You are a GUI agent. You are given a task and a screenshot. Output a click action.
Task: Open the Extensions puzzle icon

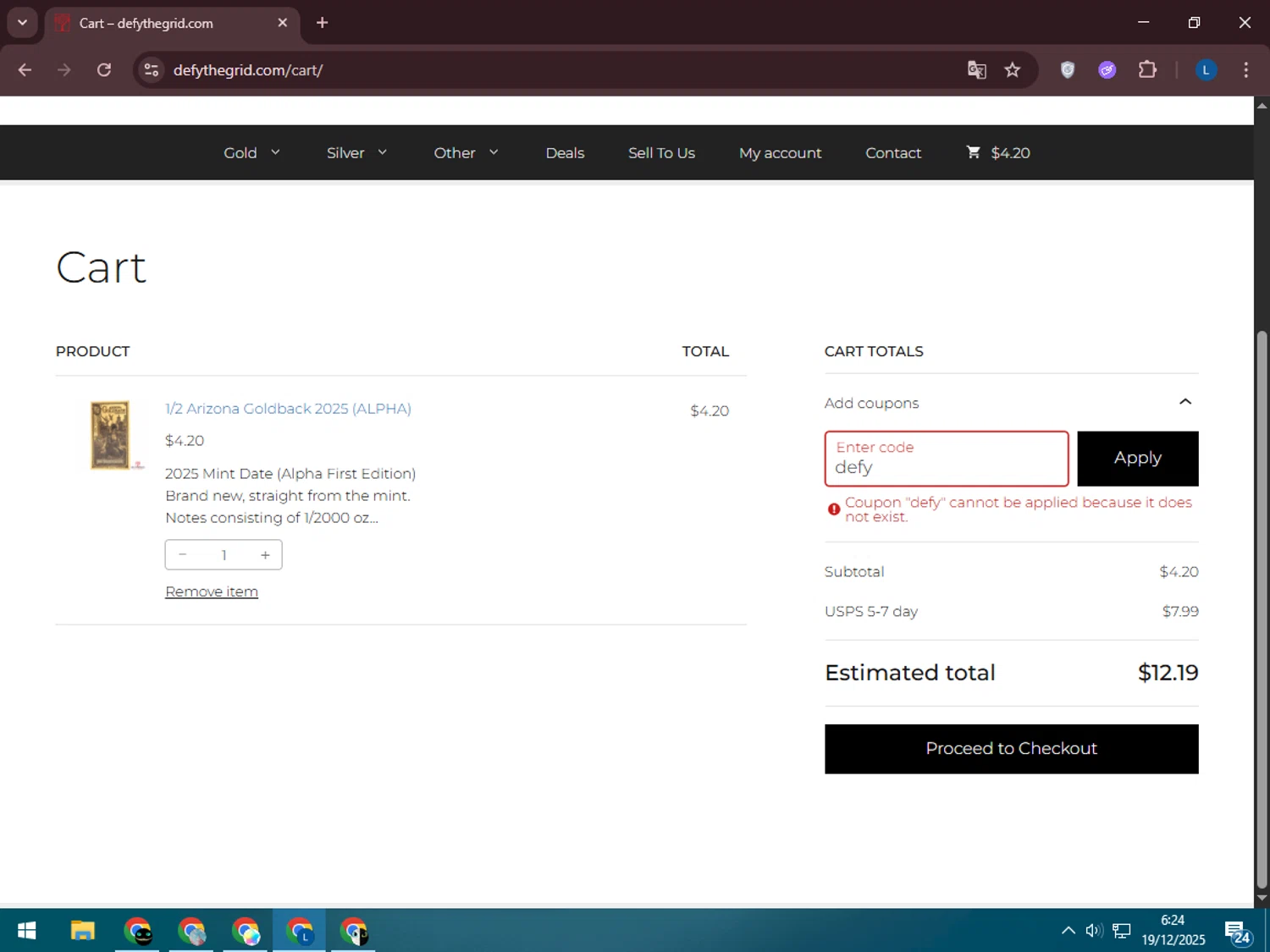pos(1147,70)
